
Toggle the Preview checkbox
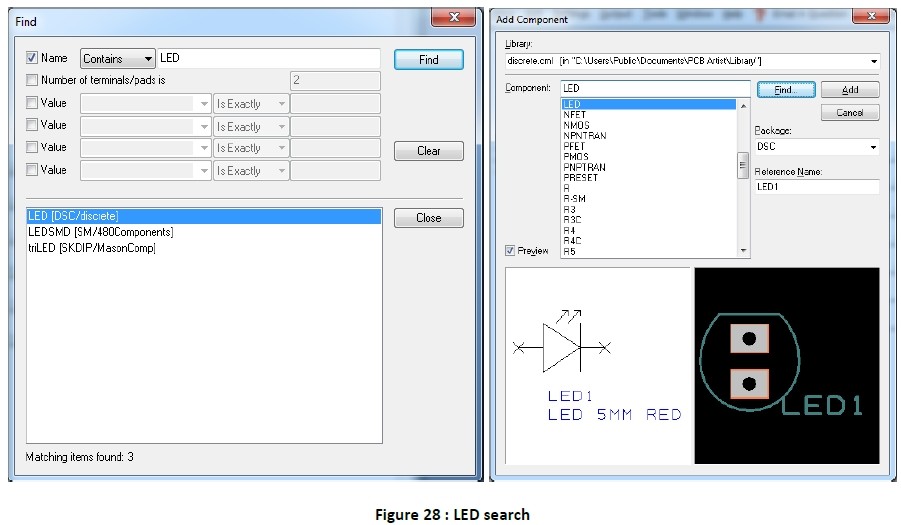tap(511, 250)
